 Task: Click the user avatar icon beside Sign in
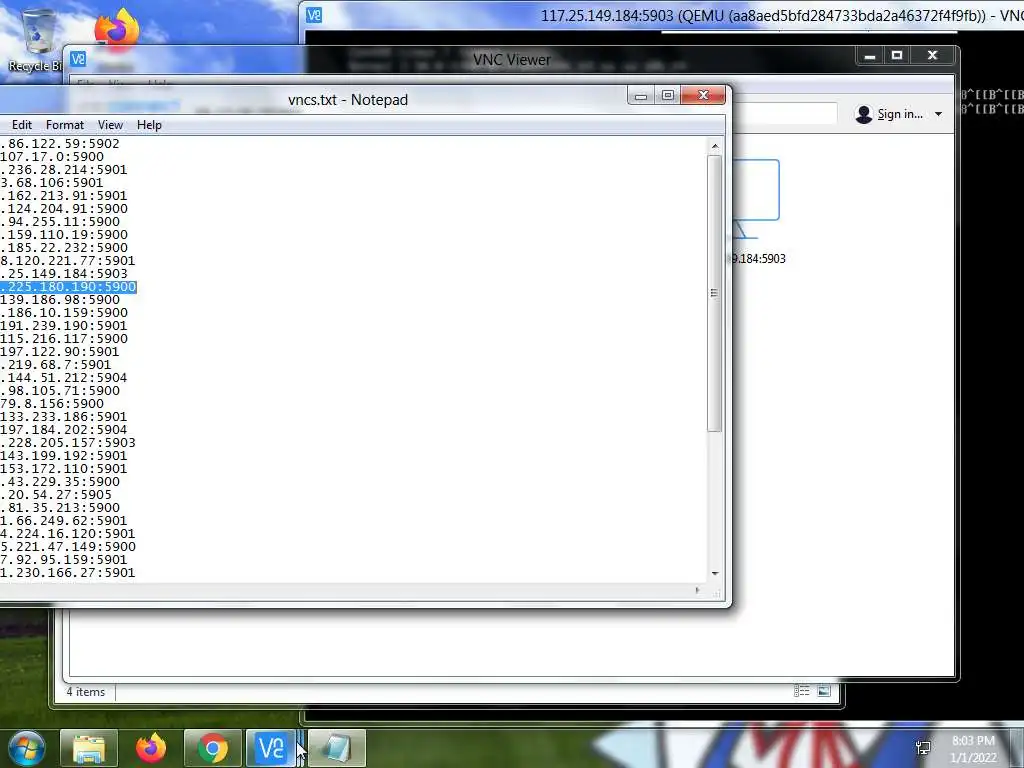click(x=864, y=114)
